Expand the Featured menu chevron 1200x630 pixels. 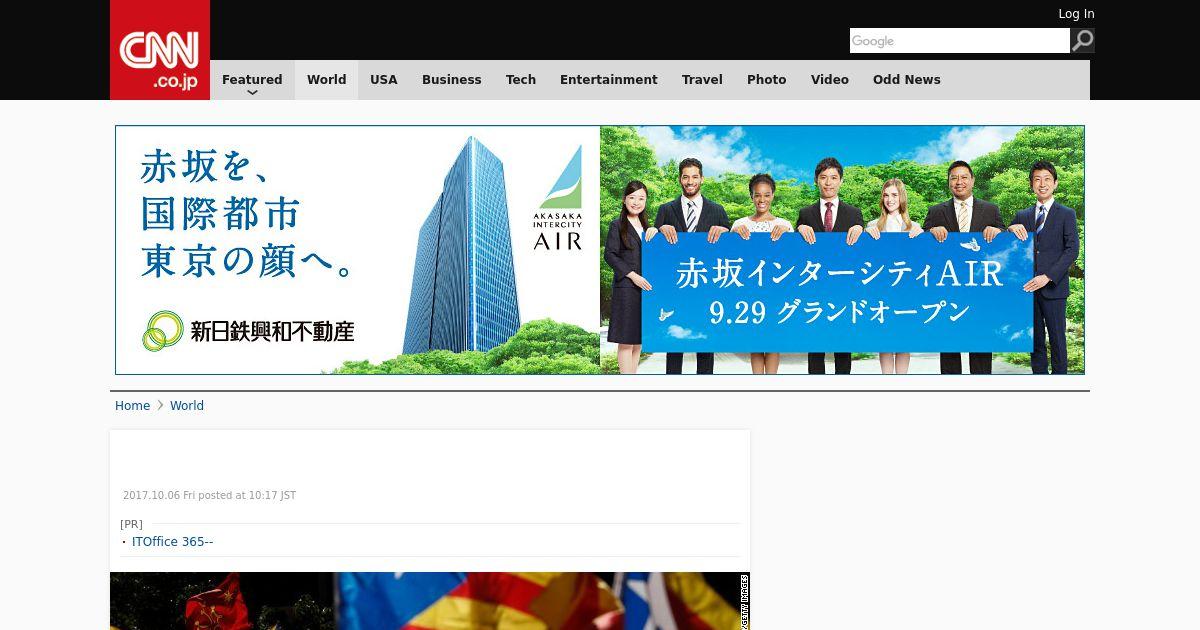tap(252, 92)
